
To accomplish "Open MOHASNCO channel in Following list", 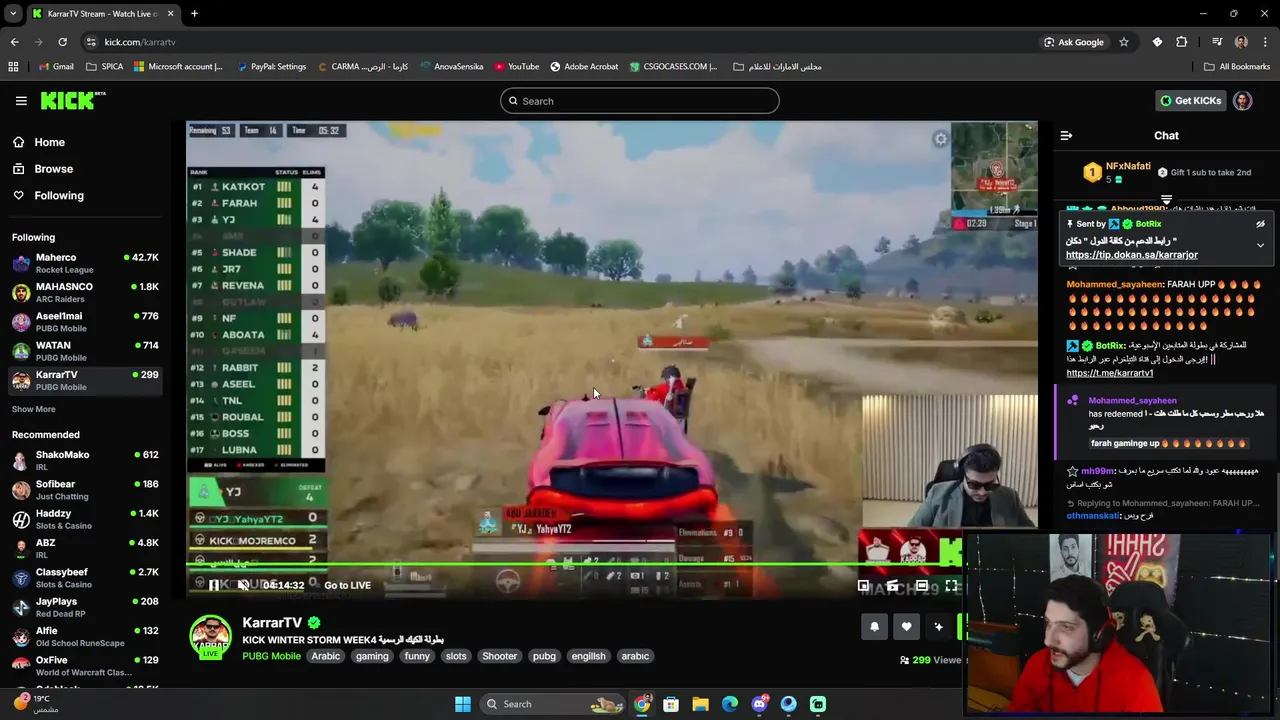I will 85,292.
